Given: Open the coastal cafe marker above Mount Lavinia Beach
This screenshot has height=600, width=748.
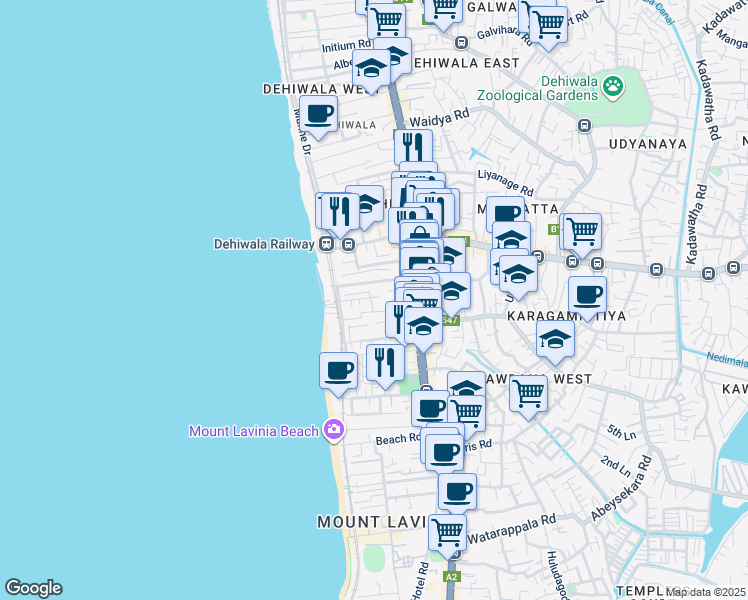Looking at the screenshot, I should coord(338,370).
